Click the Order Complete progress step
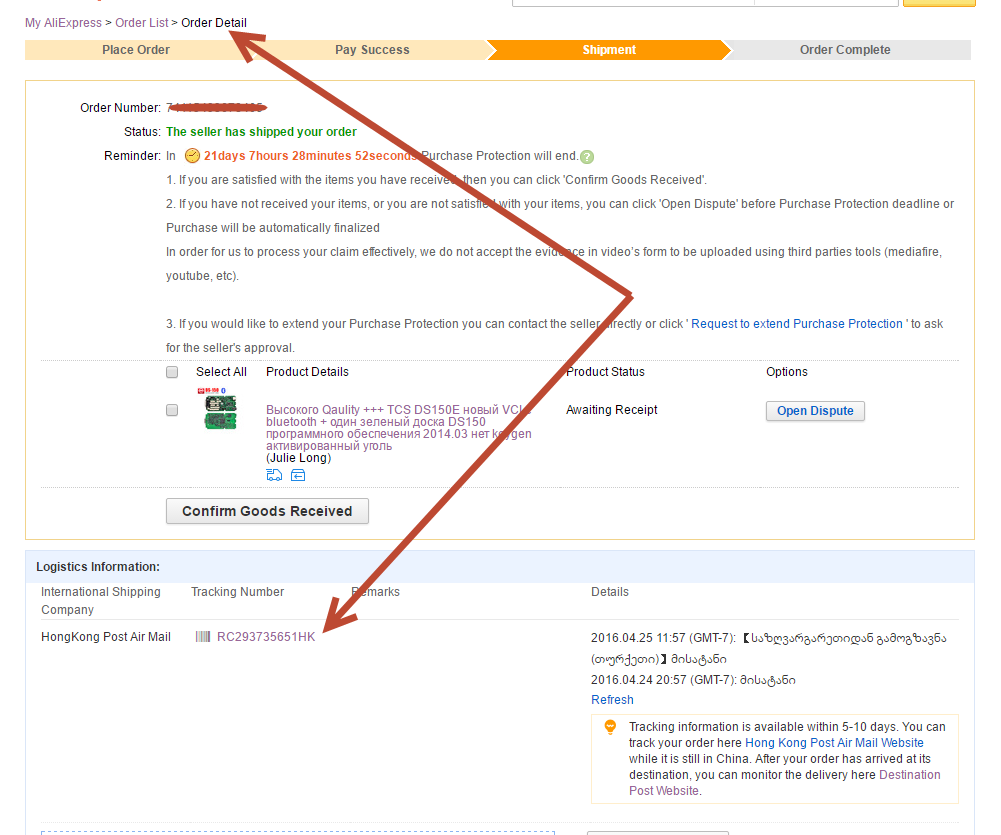This screenshot has height=835, width=1001. (845, 50)
